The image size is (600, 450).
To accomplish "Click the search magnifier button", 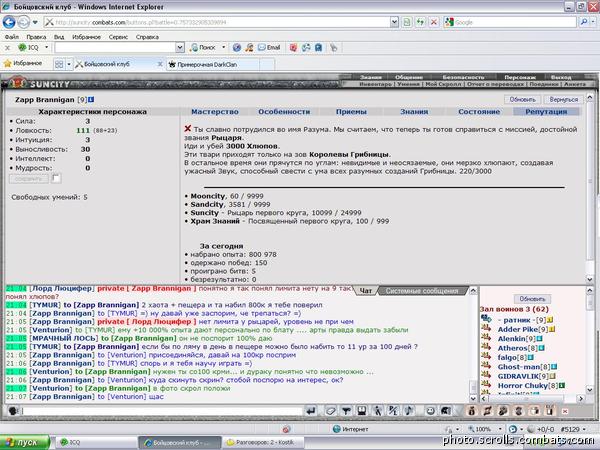I will click(584, 22).
